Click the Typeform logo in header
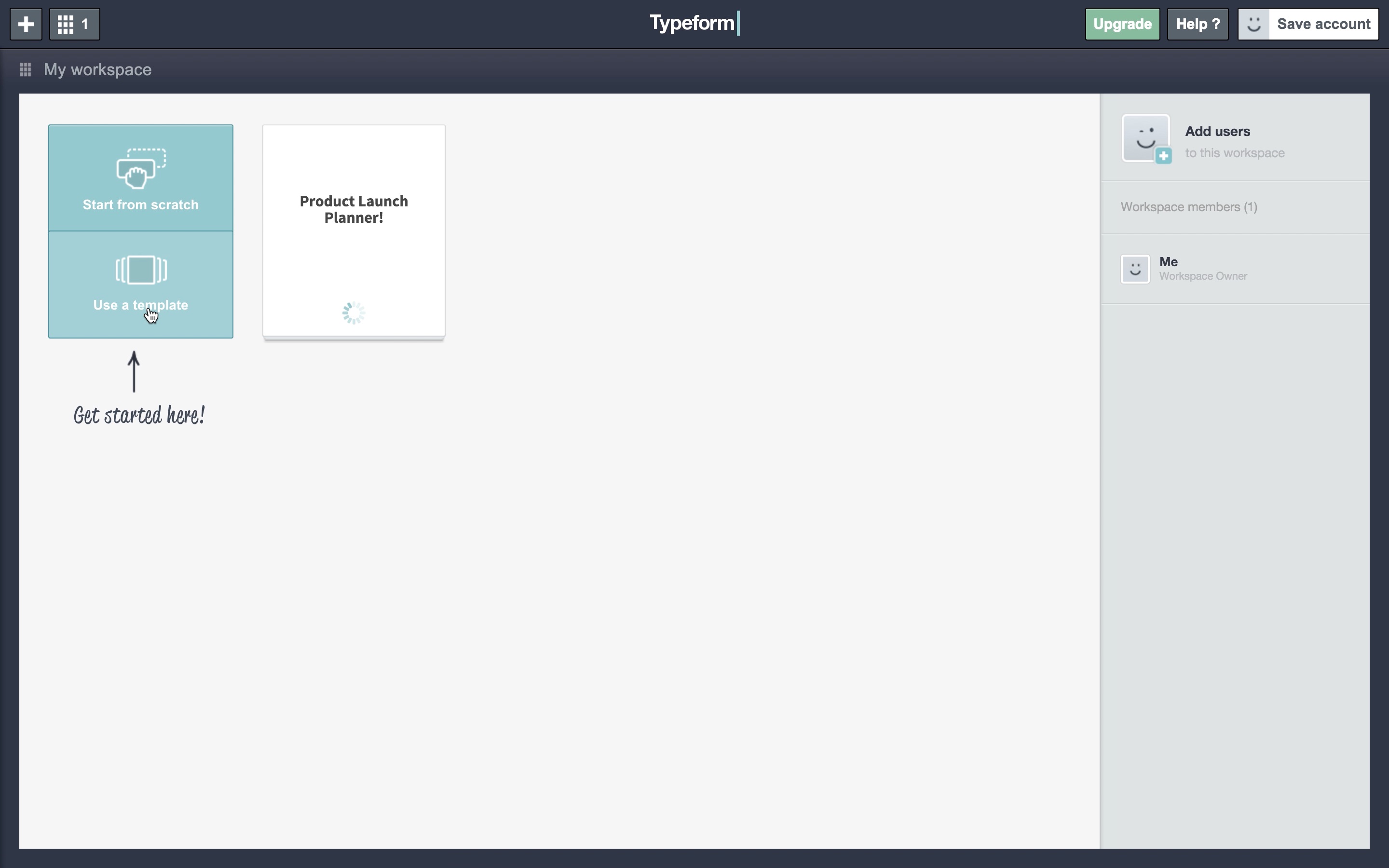This screenshot has width=1389, height=868. click(x=694, y=23)
